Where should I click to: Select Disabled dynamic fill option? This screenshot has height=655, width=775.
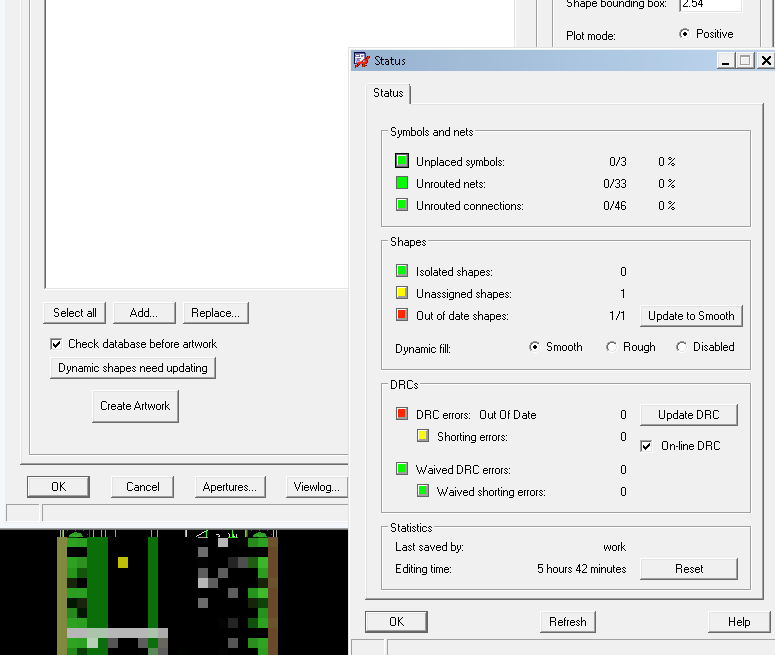[x=682, y=347]
